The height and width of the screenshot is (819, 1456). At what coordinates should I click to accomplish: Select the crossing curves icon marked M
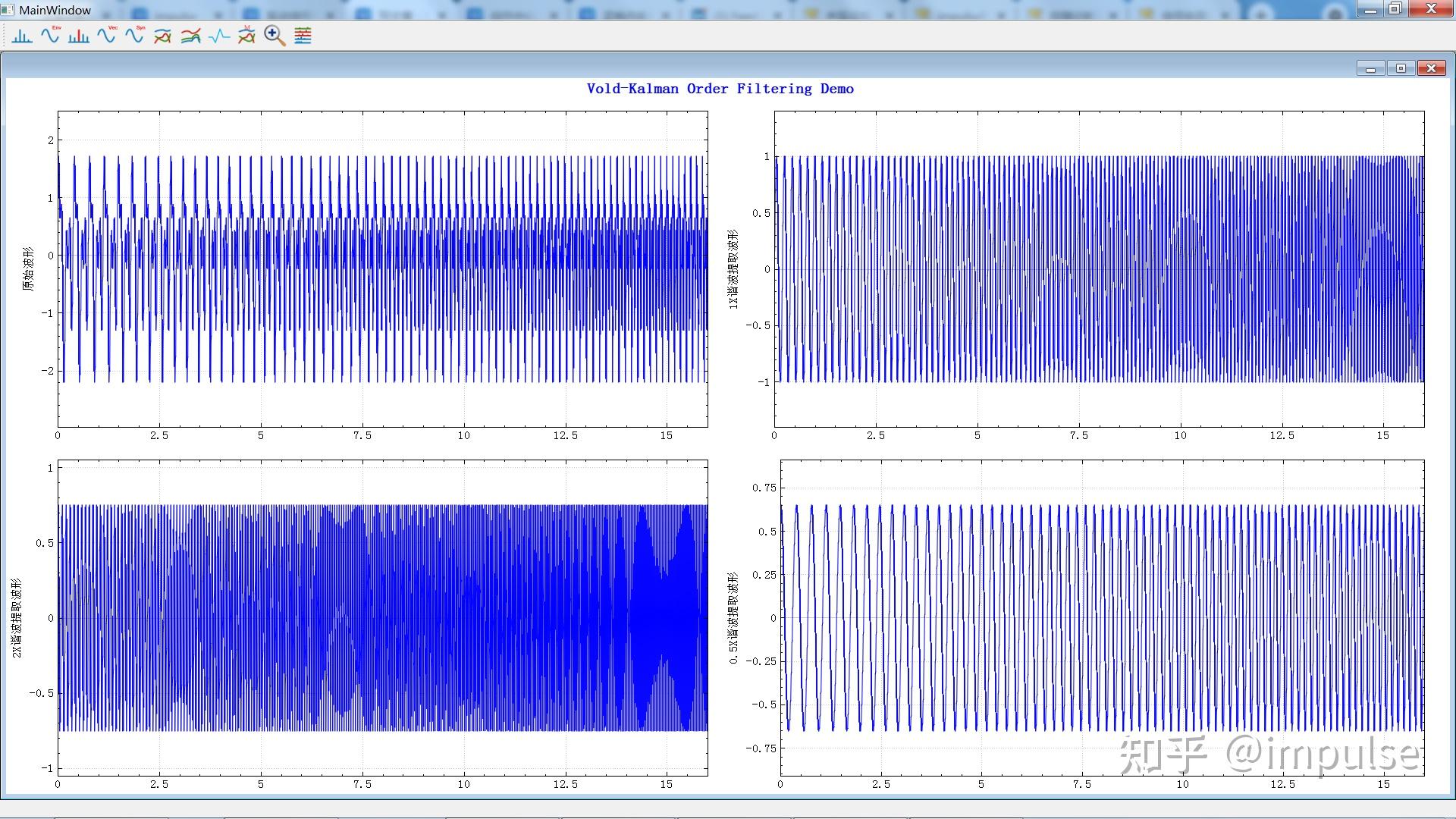point(246,36)
